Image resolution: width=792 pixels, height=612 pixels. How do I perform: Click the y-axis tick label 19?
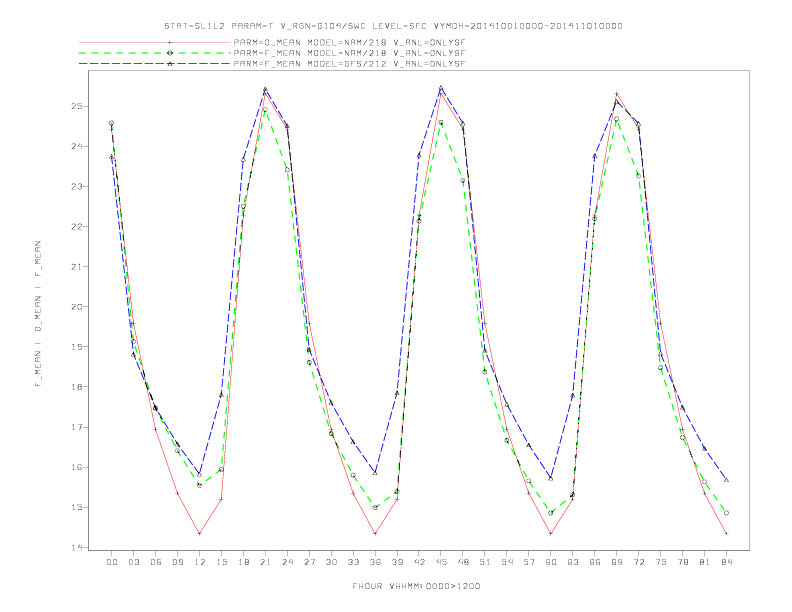click(77, 347)
